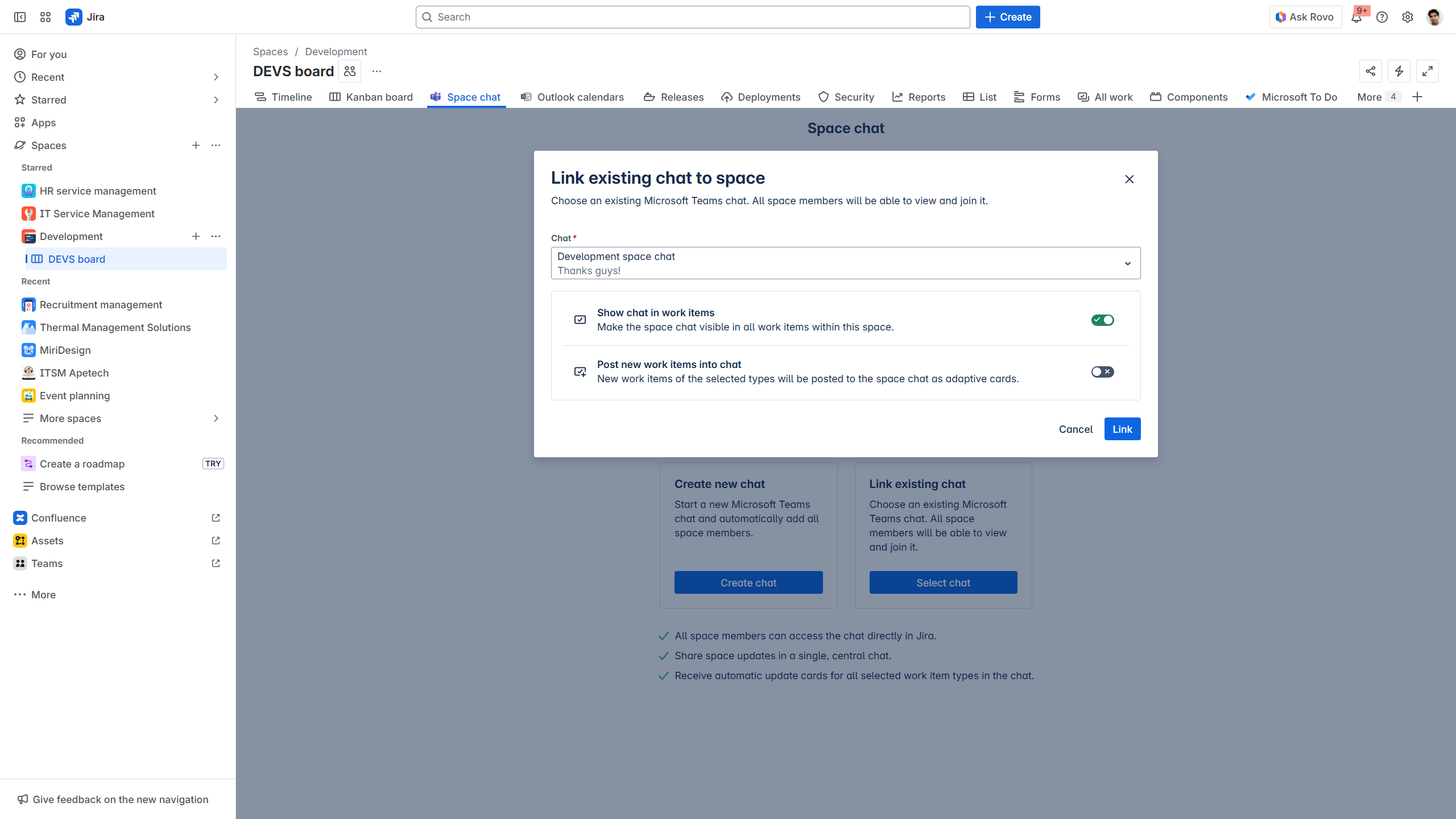The image size is (1456, 819).
Task: Click the Link button in dialog
Action: coord(1122,429)
